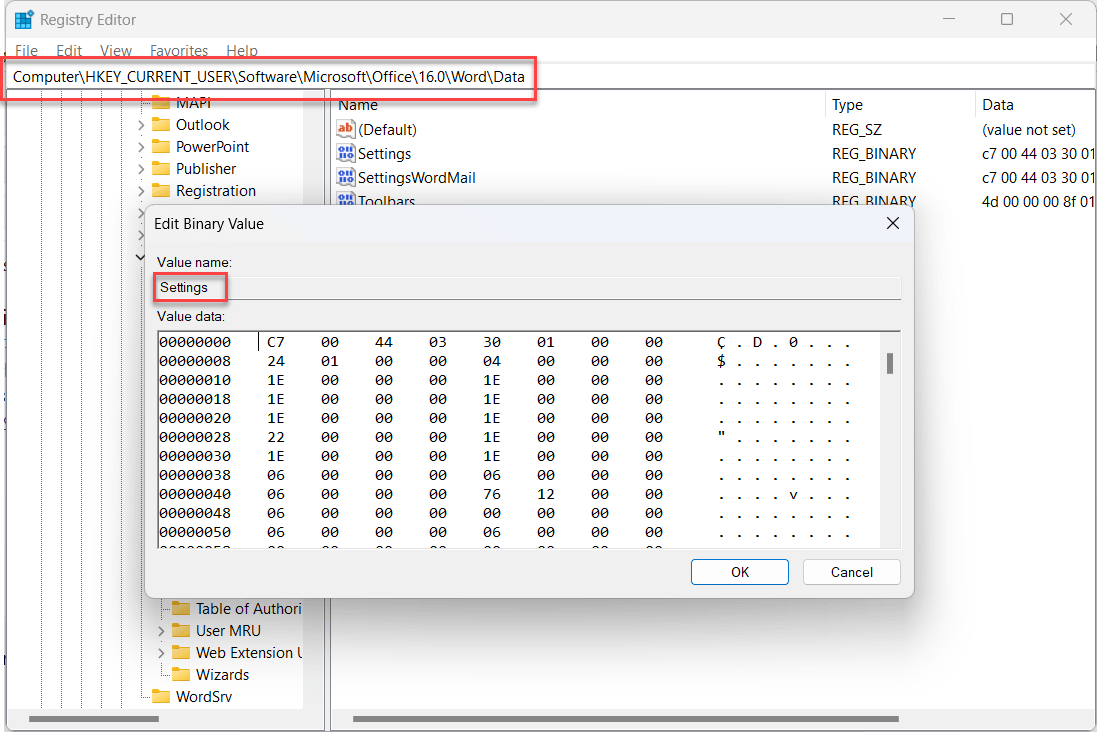Expand the Publisher tree node

point(141,169)
